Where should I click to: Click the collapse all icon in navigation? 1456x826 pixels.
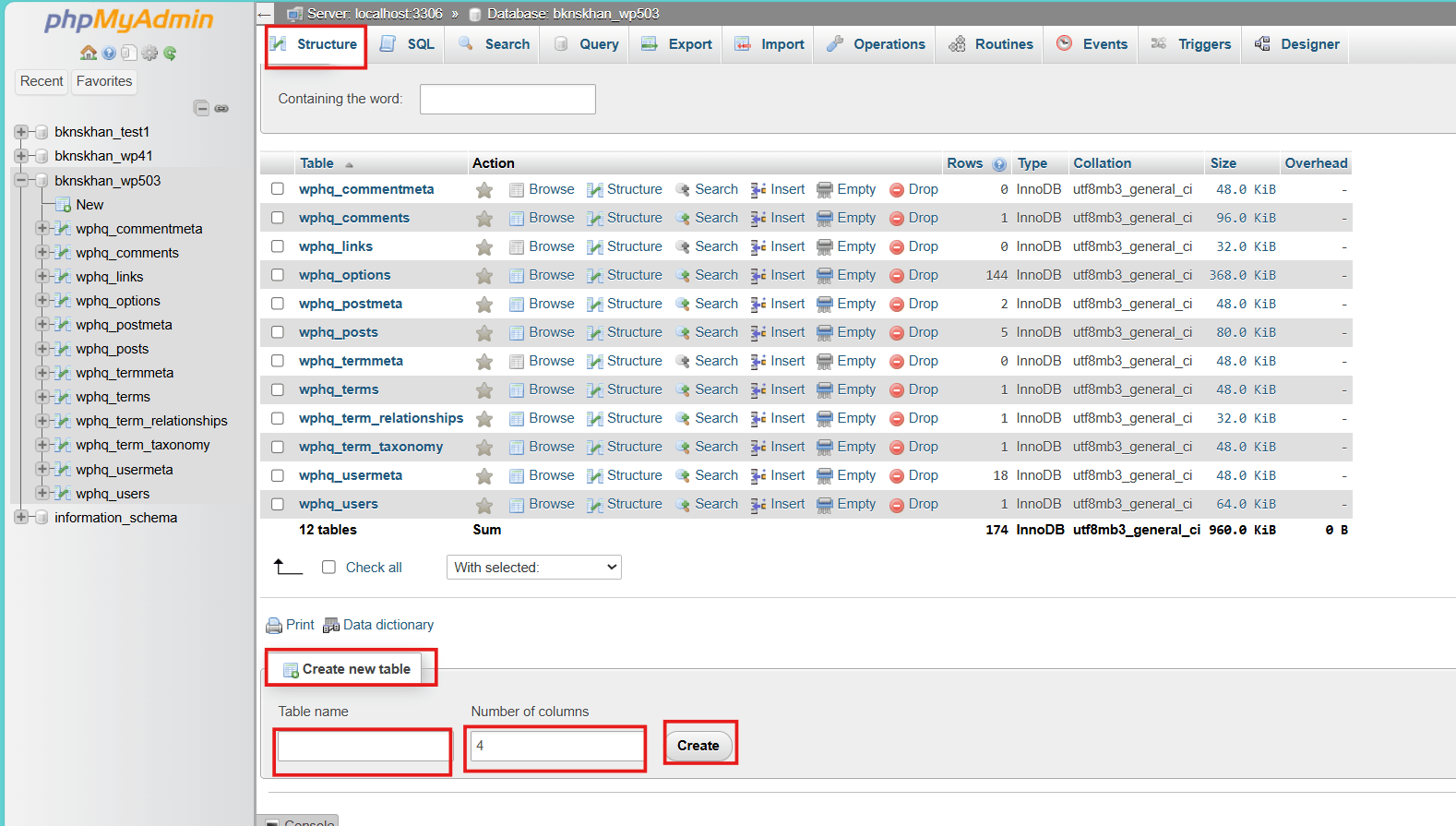pyautogui.click(x=201, y=108)
